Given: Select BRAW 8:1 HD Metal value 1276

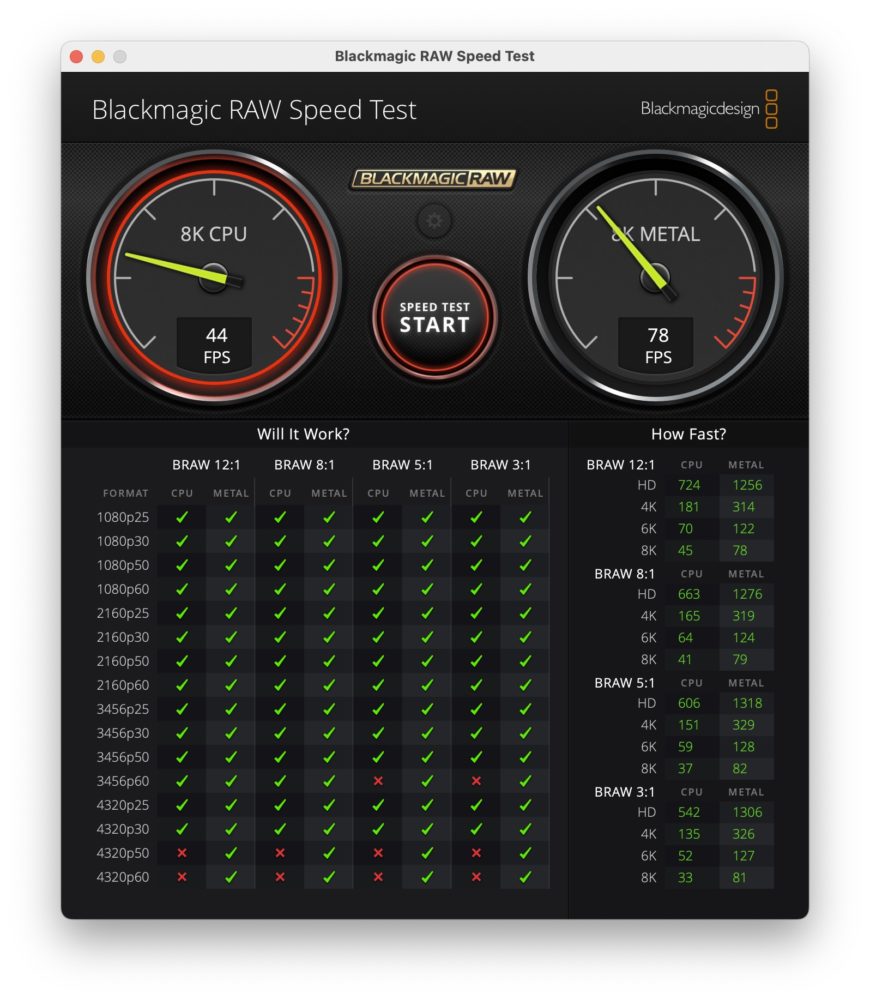Looking at the screenshot, I should [747, 594].
